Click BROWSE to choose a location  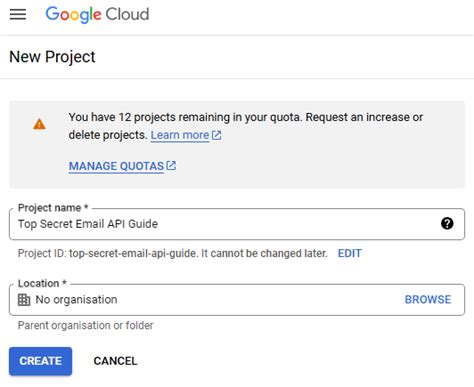click(428, 299)
